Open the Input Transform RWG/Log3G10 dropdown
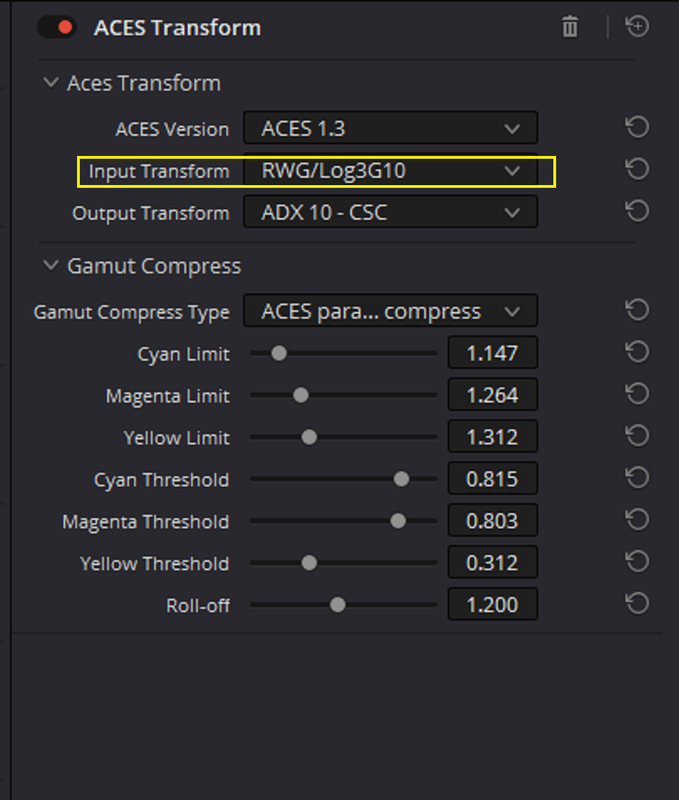Image resolution: width=679 pixels, height=800 pixels. pos(390,170)
